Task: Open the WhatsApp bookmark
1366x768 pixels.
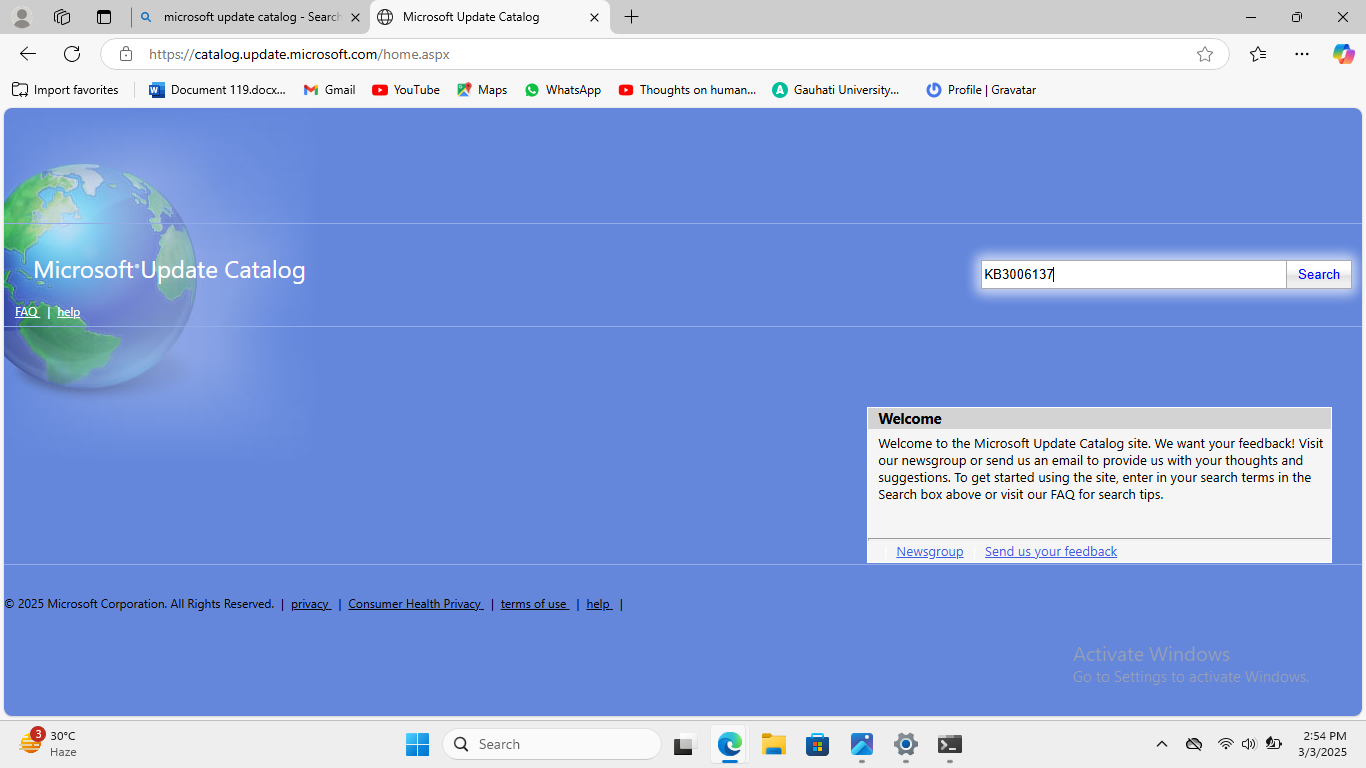Action: [x=563, y=90]
